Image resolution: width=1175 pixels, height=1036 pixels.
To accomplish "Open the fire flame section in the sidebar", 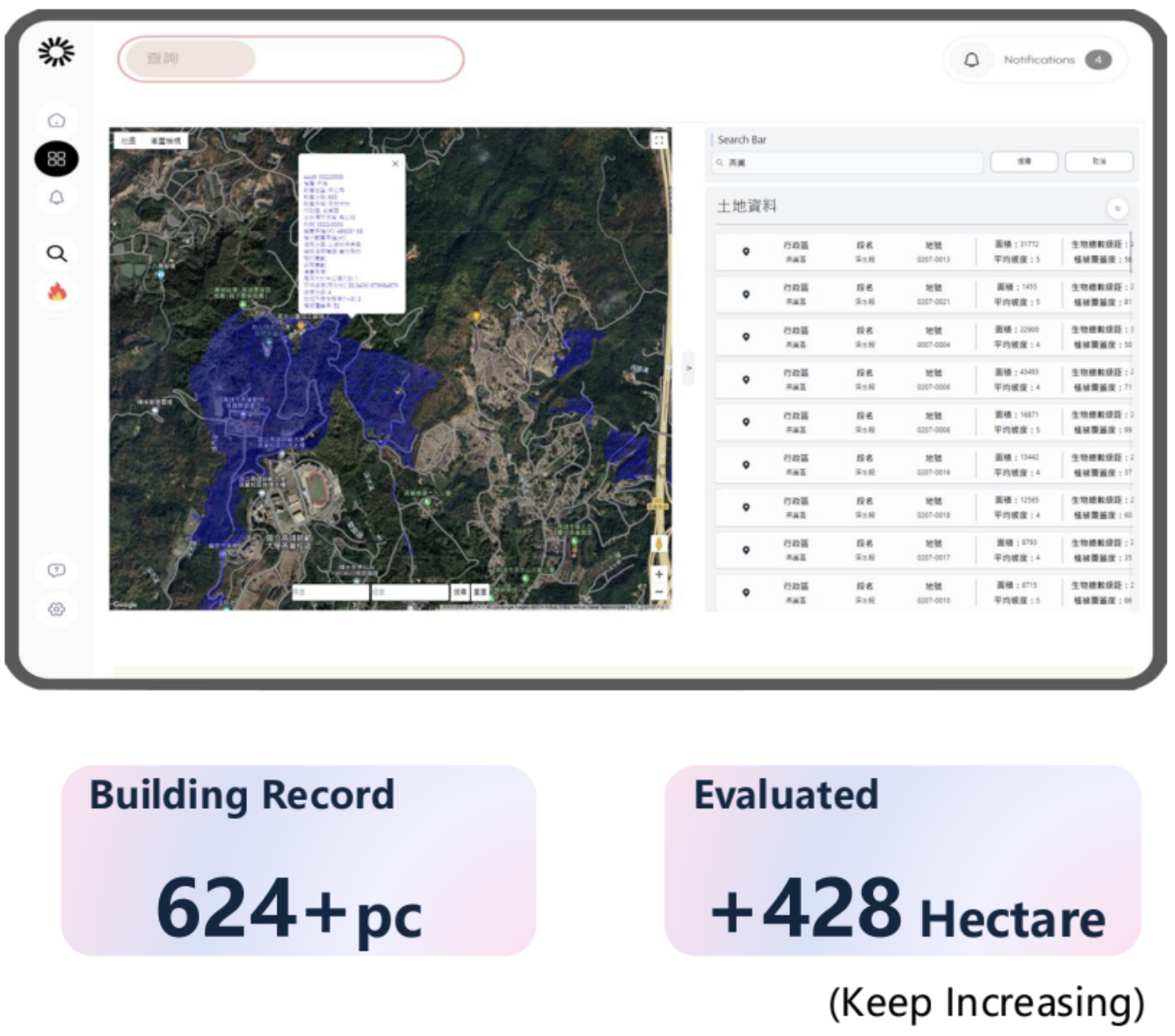I will coord(56,292).
